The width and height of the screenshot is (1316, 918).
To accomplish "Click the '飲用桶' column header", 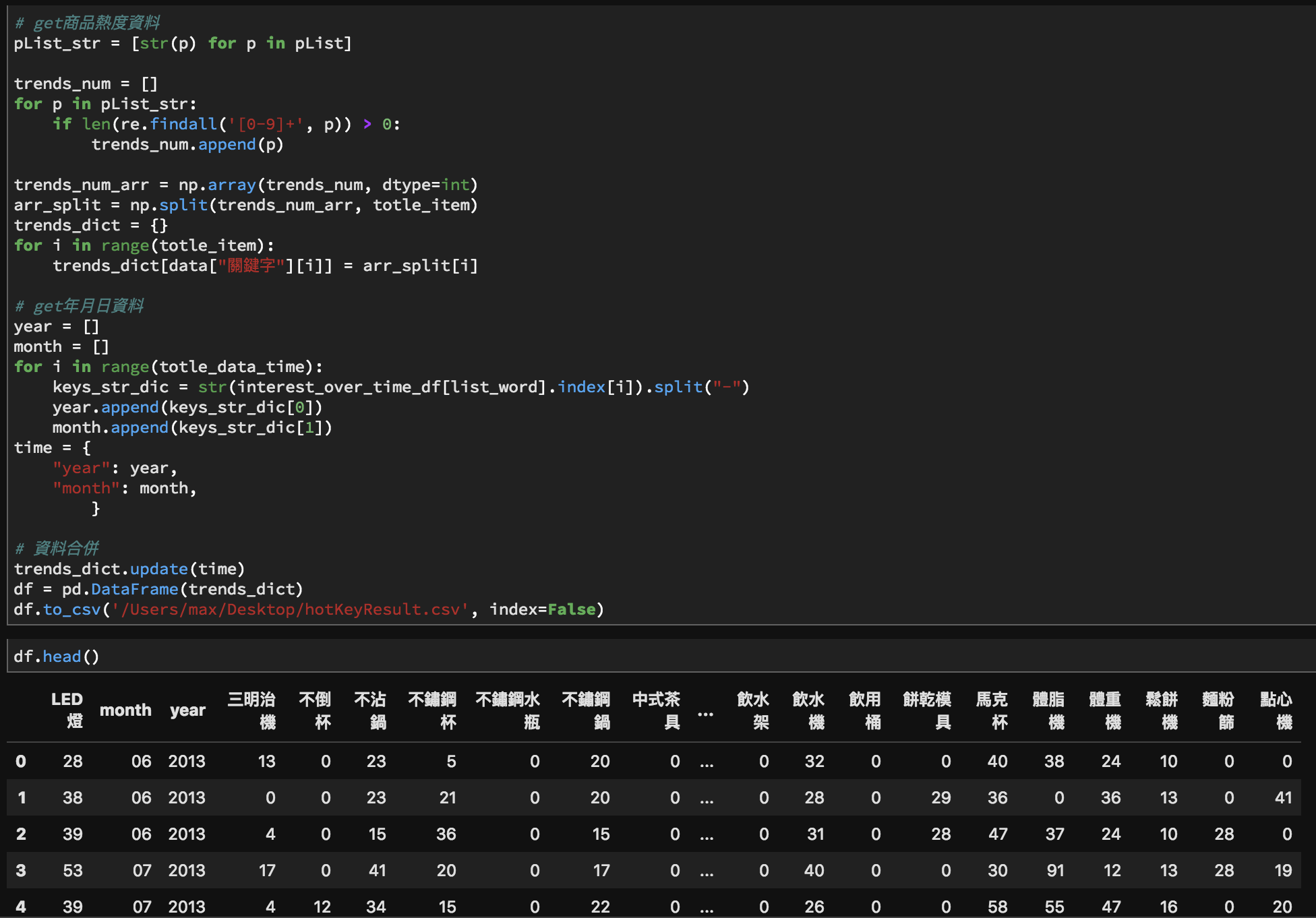I will [x=865, y=710].
